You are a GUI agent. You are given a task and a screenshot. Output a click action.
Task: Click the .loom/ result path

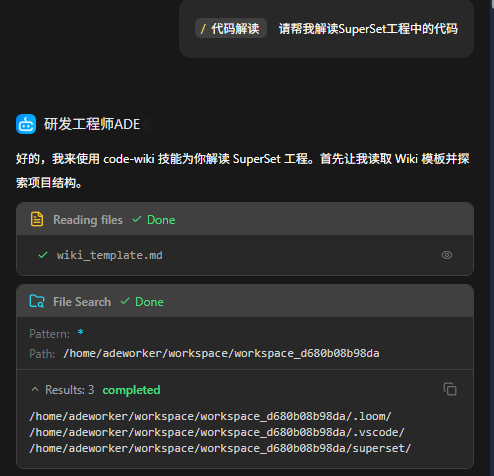point(210,416)
